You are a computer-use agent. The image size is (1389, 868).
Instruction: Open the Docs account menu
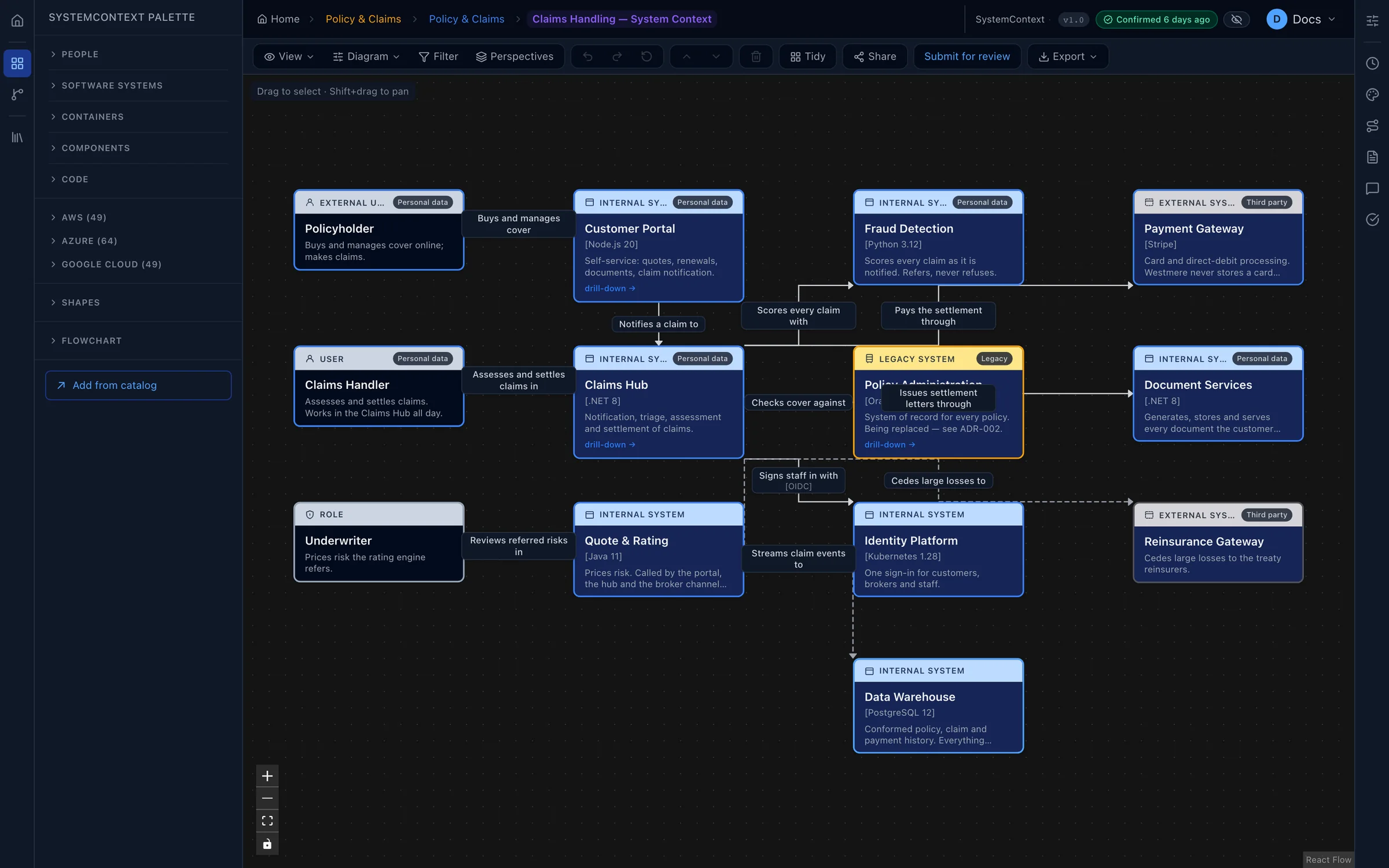click(1302, 20)
